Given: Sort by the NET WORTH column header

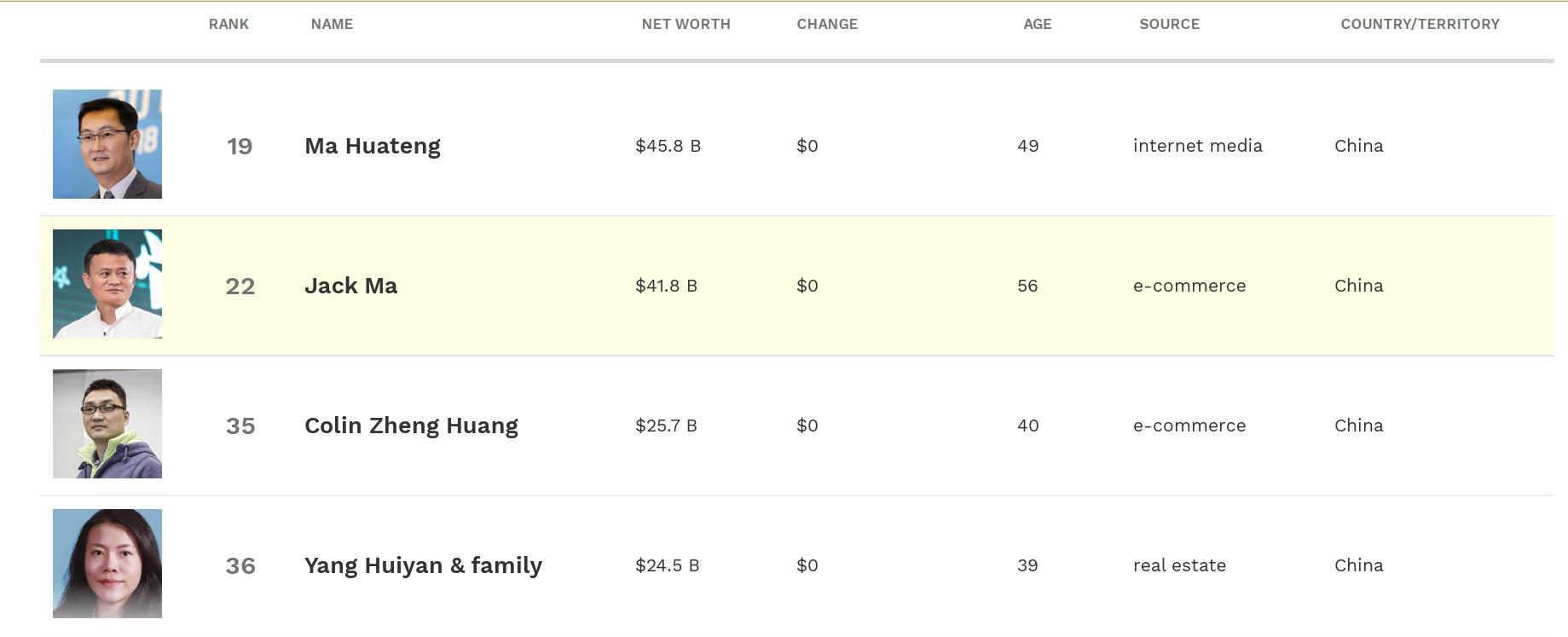Looking at the screenshot, I should pos(686,24).
